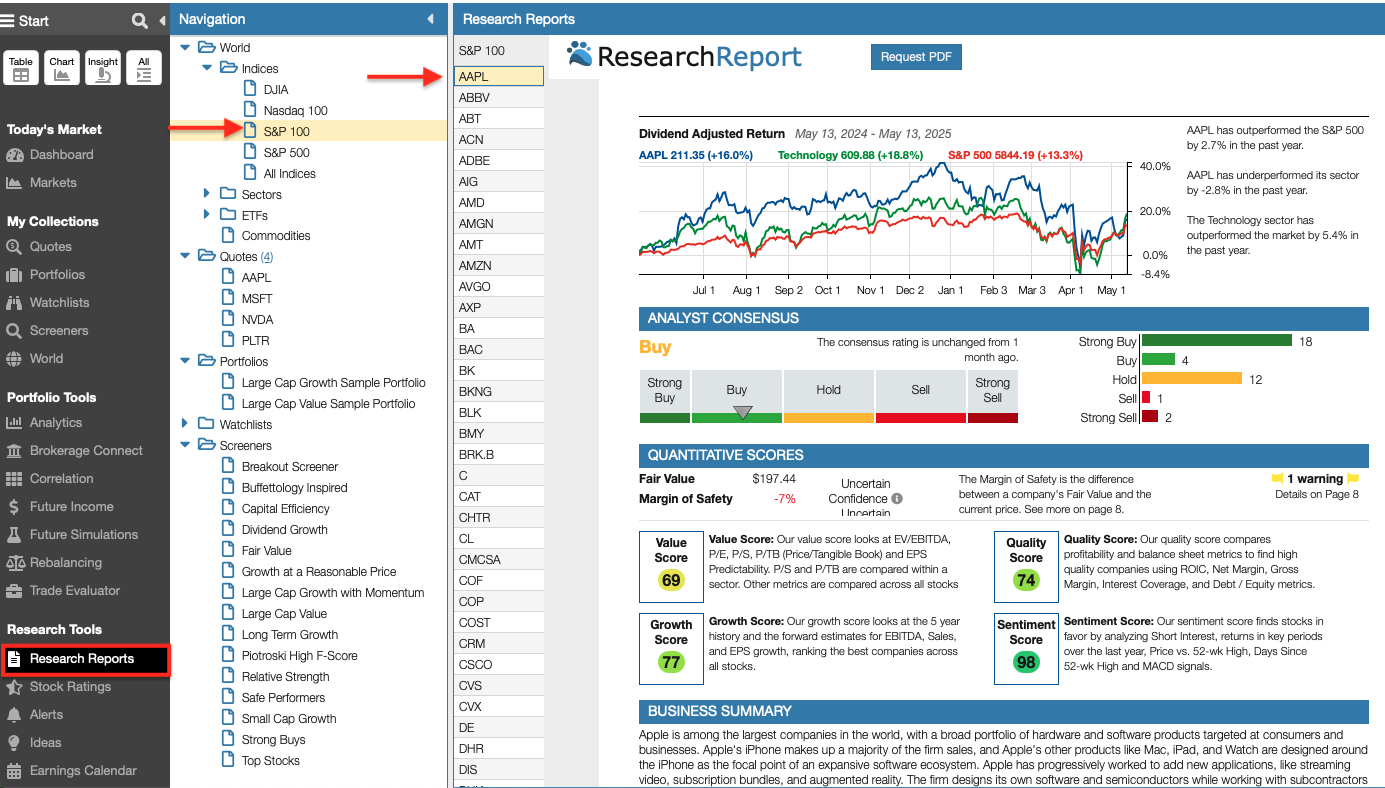
Task: Click the Confidence info icon
Action: [897, 499]
